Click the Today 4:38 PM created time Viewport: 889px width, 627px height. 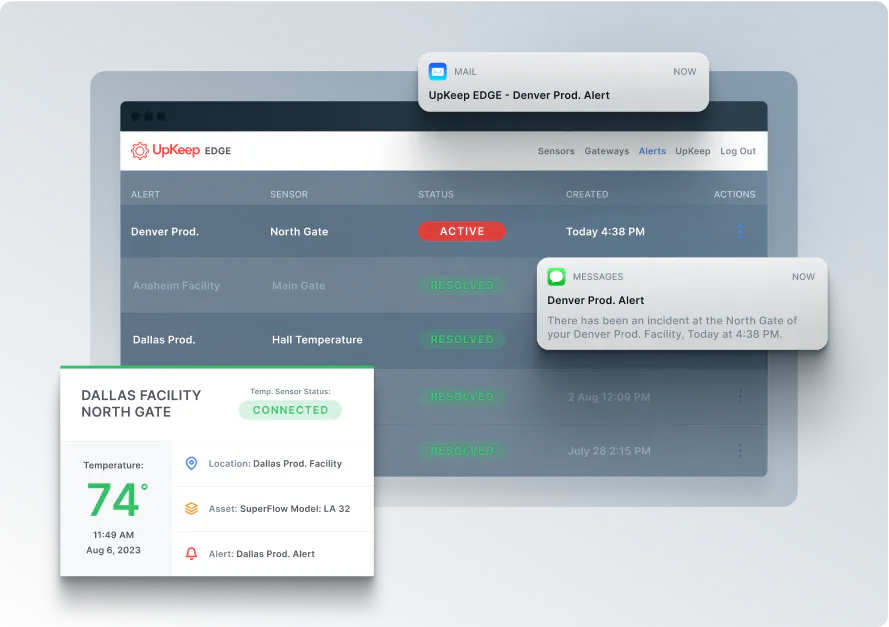coord(605,231)
